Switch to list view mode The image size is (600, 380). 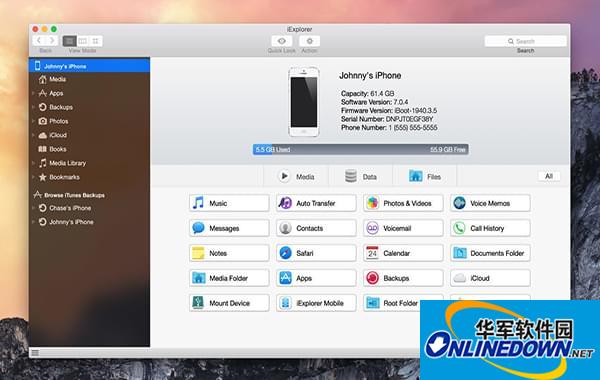(69, 41)
